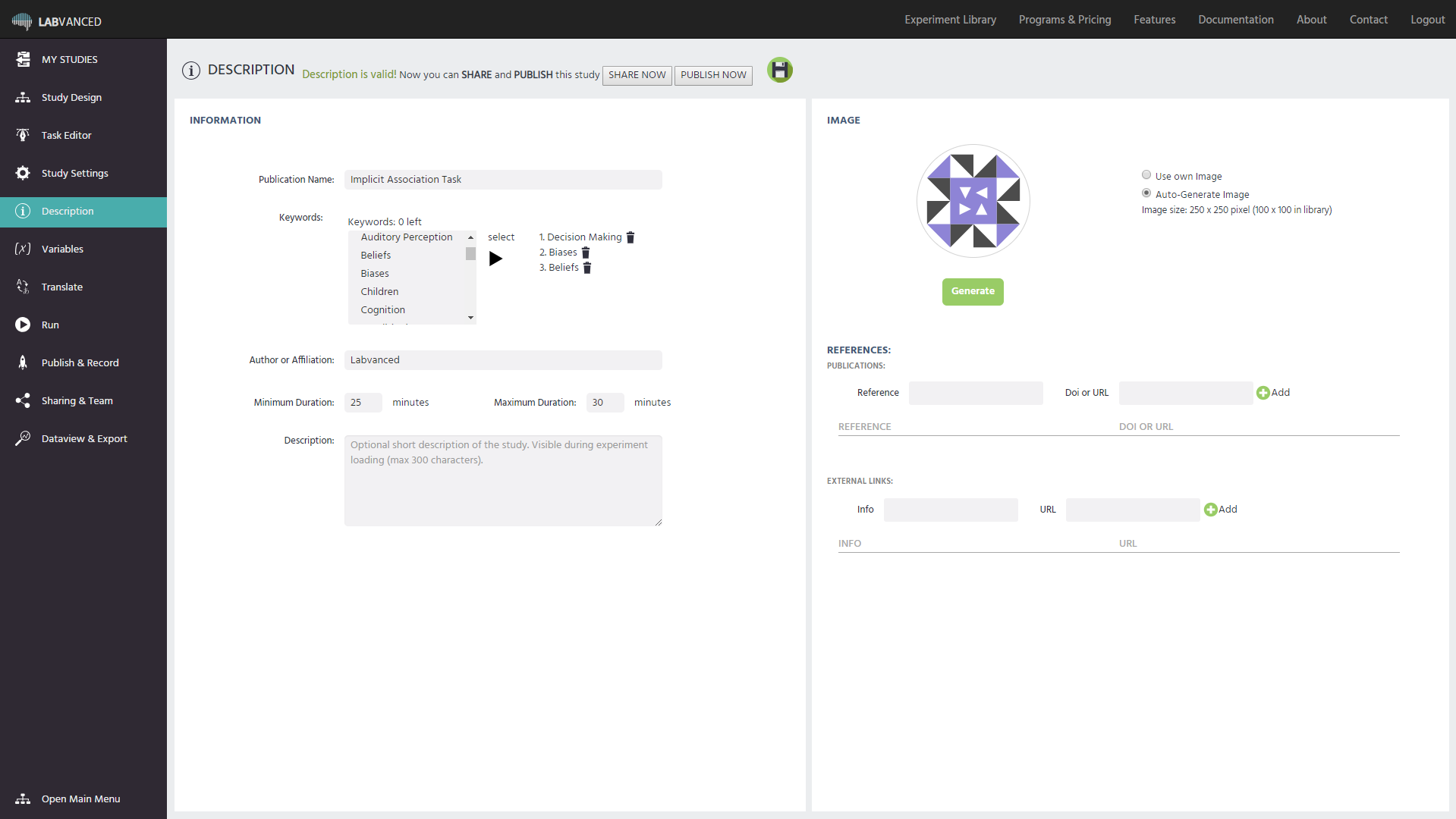Image resolution: width=1456 pixels, height=819 pixels.
Task: Open the Contact menu item
Action: pos(1368,20)
